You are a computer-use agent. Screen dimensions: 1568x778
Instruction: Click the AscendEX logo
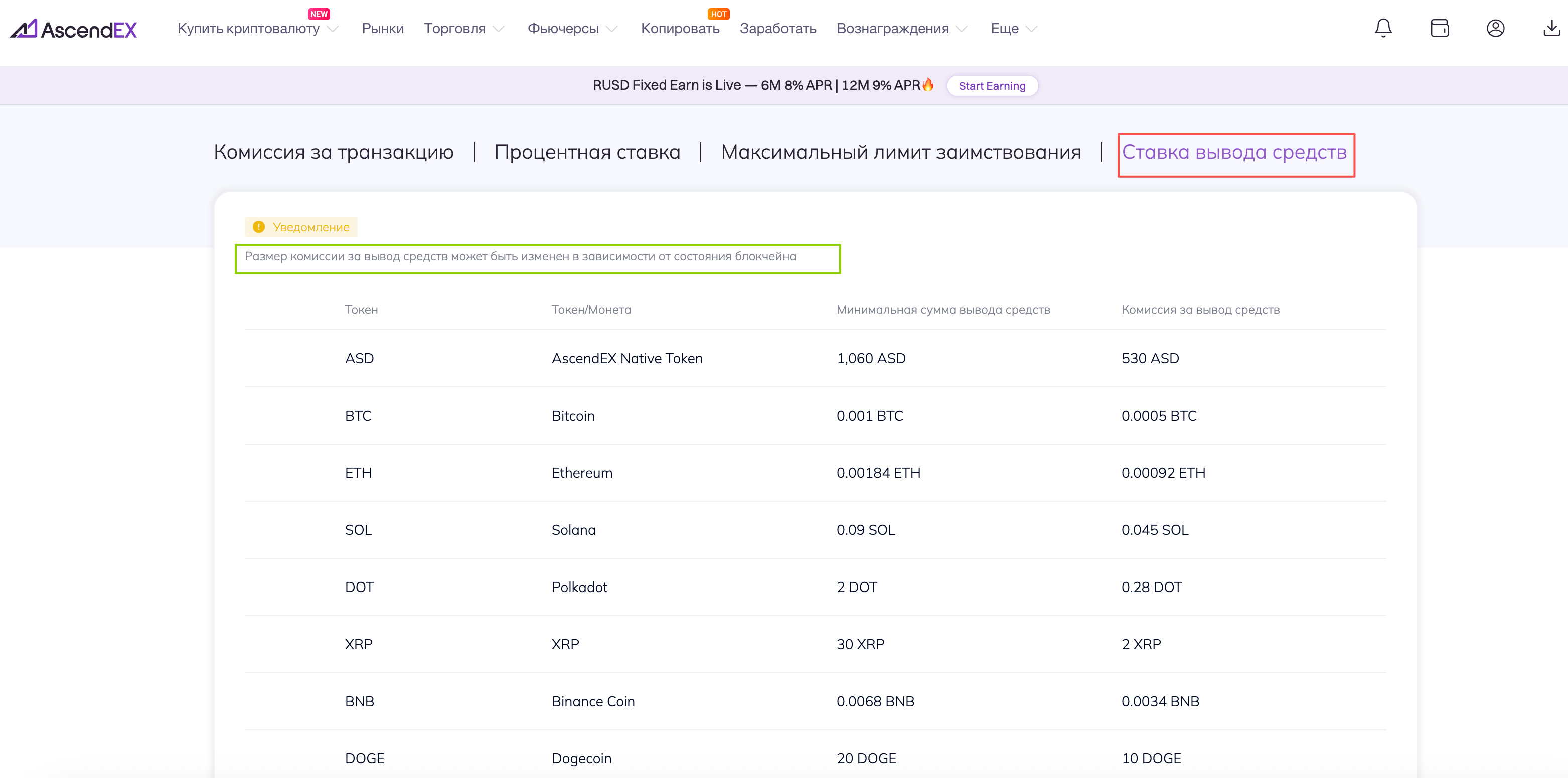[74, 29]
